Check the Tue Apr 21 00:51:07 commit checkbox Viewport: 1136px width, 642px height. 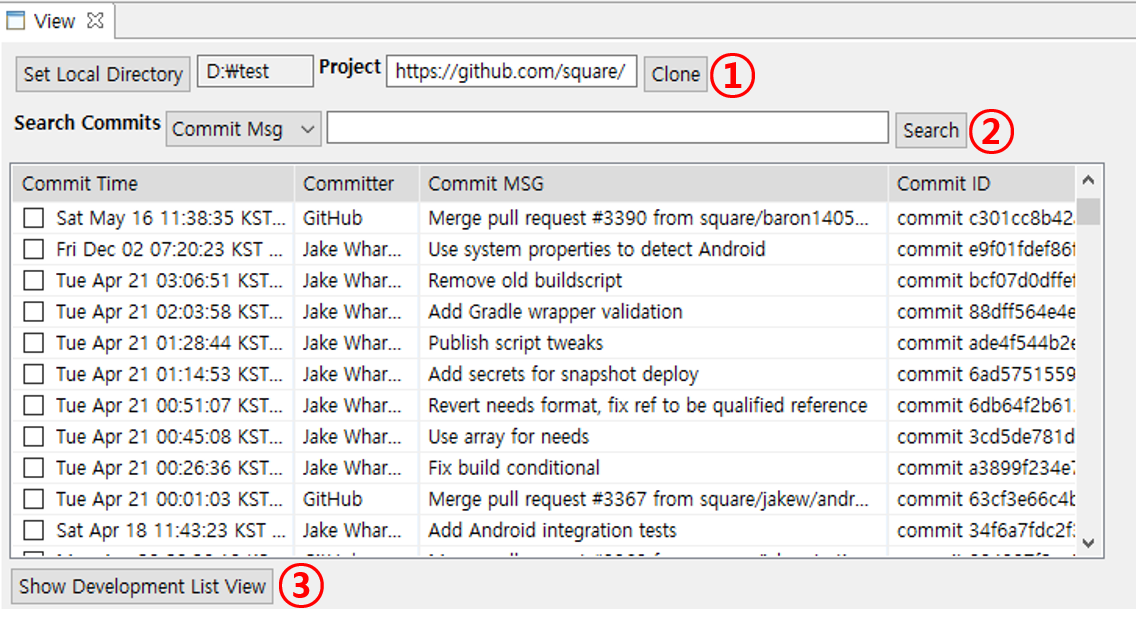coord(33,405)
